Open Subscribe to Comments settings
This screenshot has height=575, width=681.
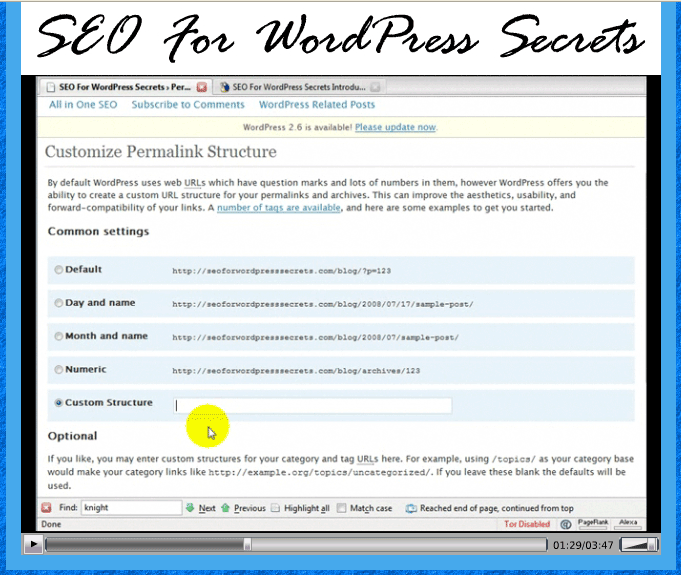pyautogui.click(x=188, y=105)
